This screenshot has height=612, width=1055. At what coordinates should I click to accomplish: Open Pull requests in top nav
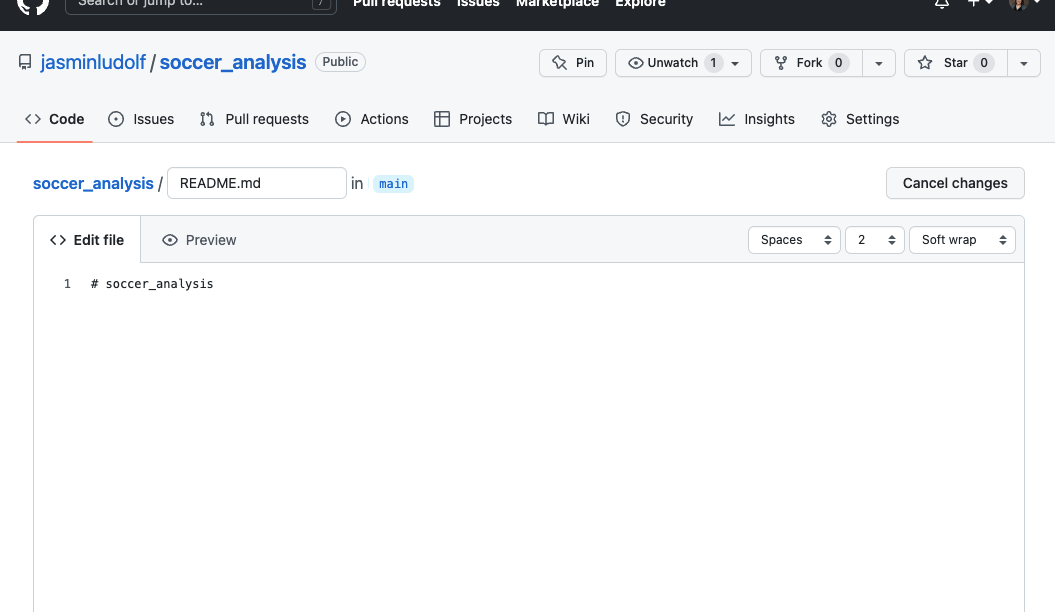396,4
